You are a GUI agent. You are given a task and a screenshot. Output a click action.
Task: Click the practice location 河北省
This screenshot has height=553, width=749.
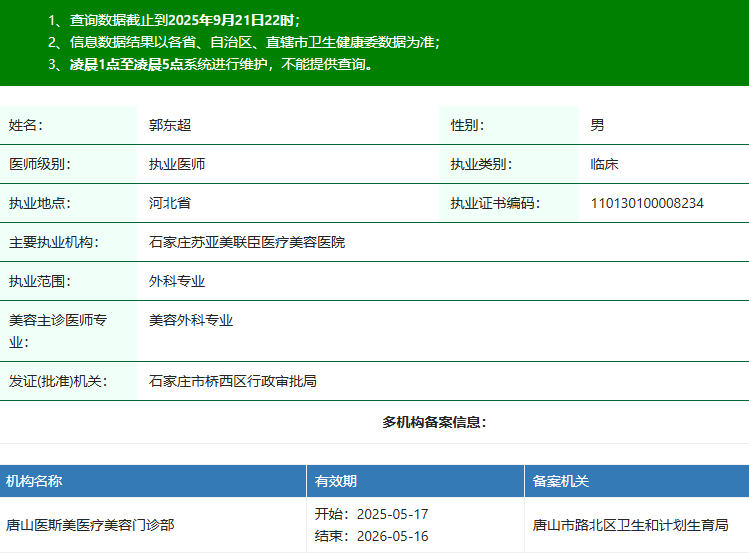click(x=170, y=203)
